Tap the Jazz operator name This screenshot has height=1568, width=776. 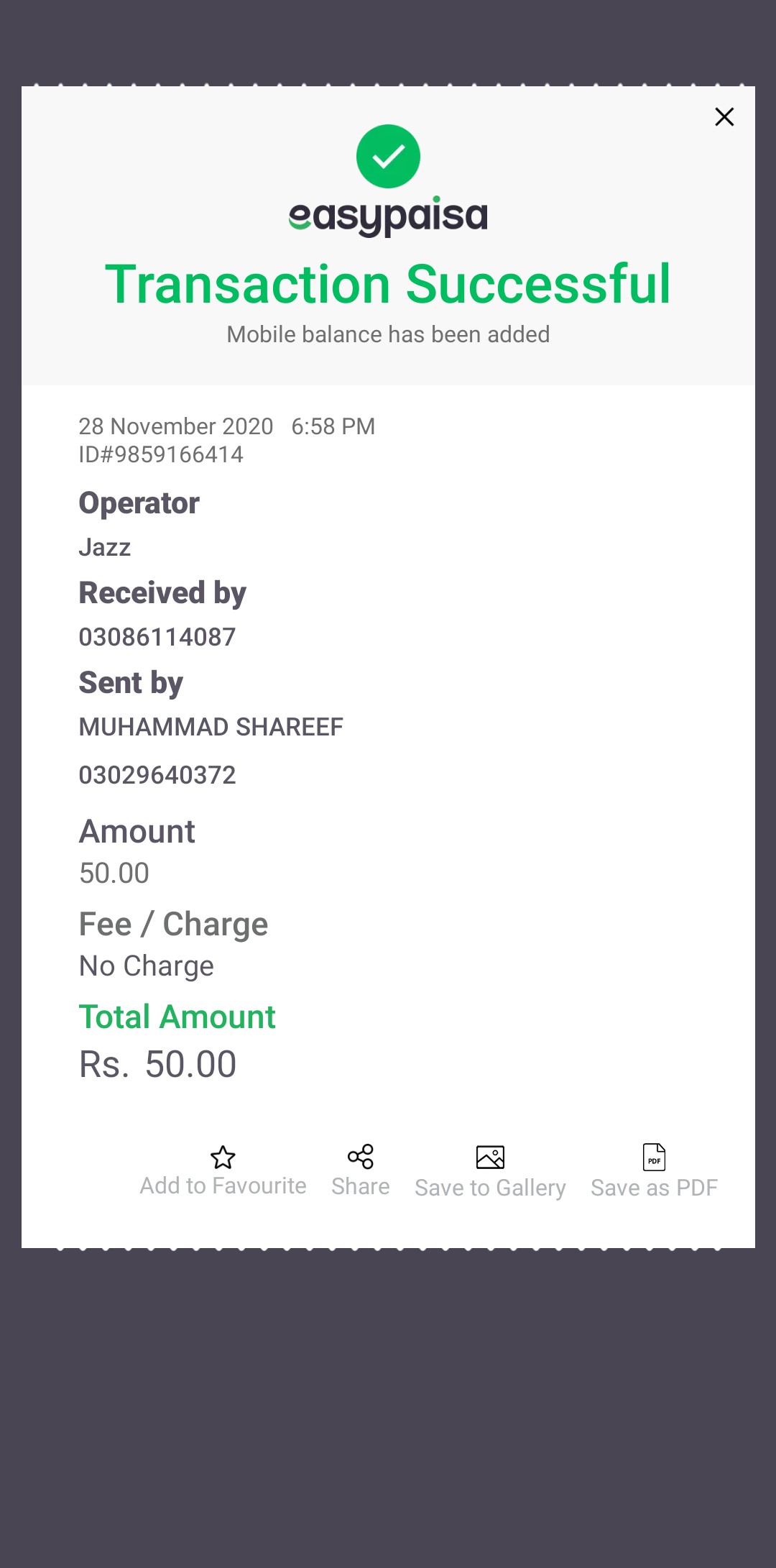pos(105,547)
